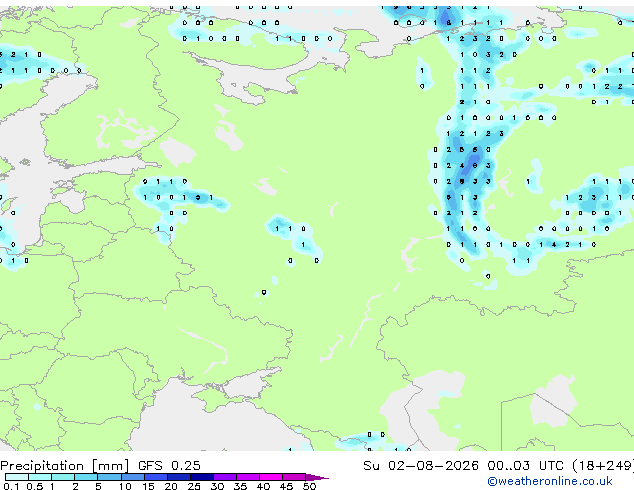This screenshot has height=490, width=634.
Task: Click the 2–5 mm legend color box
Action: coord(86,477)
